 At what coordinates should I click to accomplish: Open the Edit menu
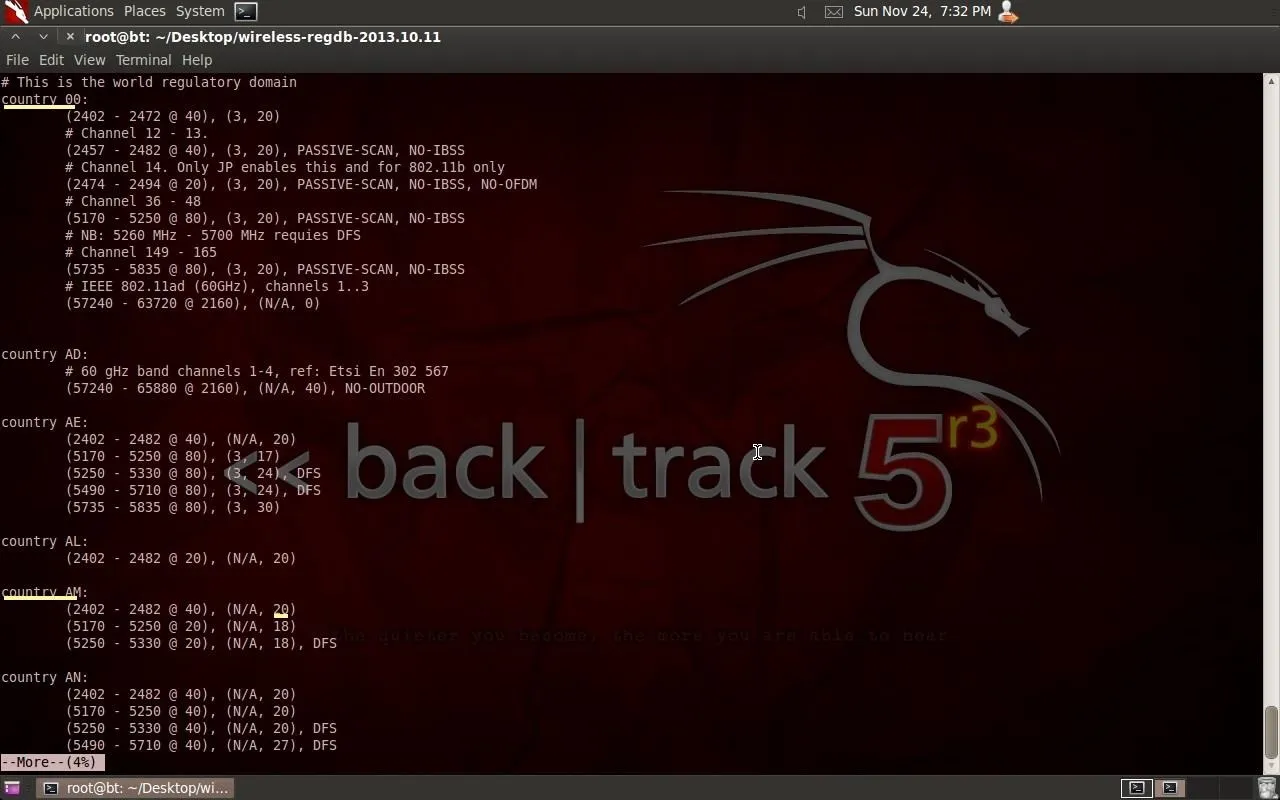coord(51,60)
